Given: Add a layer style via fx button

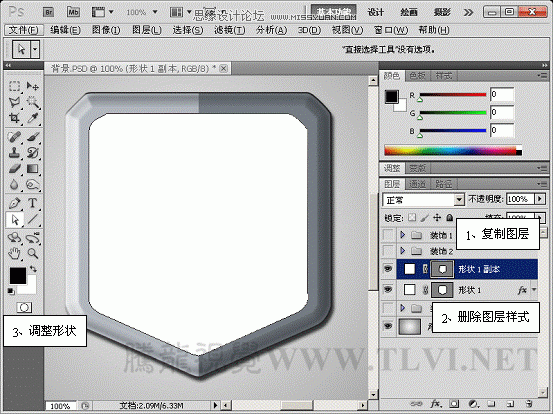Looking at the screenshot, I should tap(436, 403).
